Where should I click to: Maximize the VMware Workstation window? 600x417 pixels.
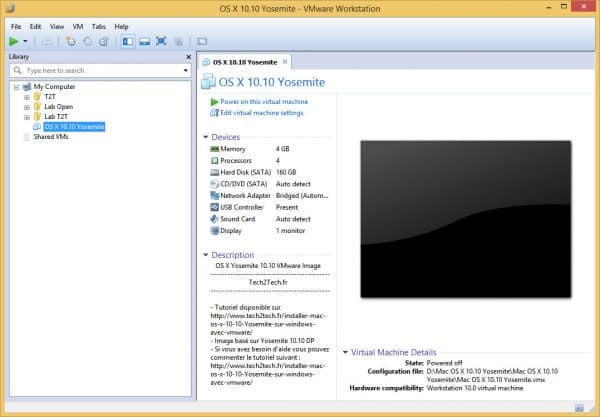pyautogui.click(x=564, y=7)
